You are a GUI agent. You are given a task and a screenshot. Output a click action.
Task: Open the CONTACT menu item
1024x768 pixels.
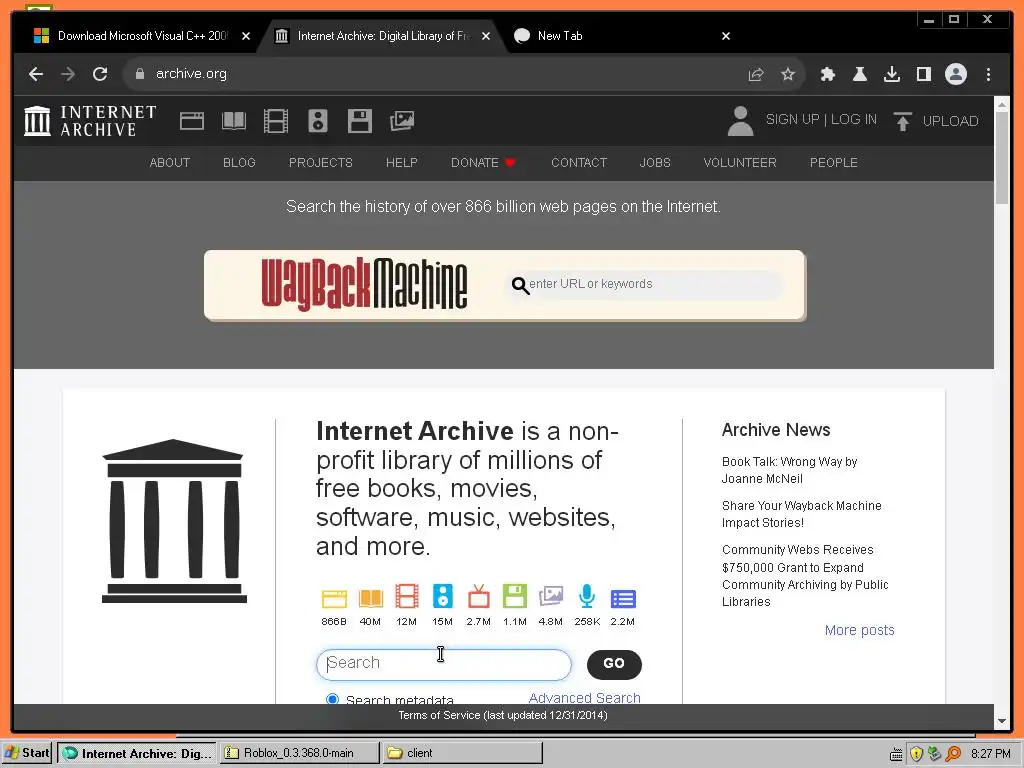click(579, 163)
